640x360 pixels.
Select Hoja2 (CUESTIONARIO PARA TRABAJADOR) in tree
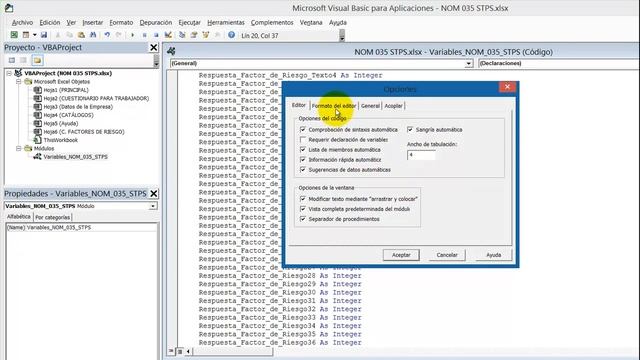[96, 98]
